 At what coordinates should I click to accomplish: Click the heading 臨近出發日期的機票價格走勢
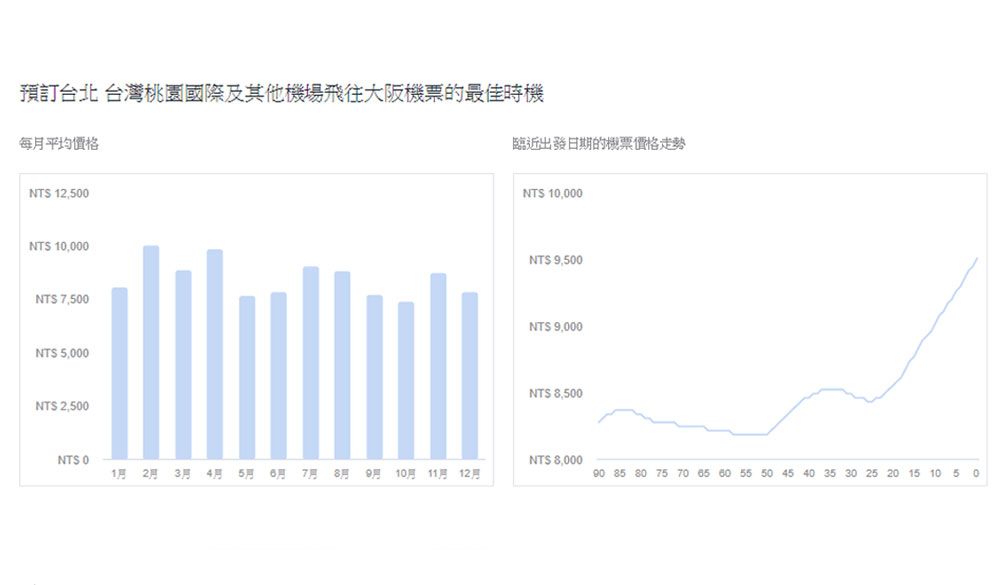[599, 144]
